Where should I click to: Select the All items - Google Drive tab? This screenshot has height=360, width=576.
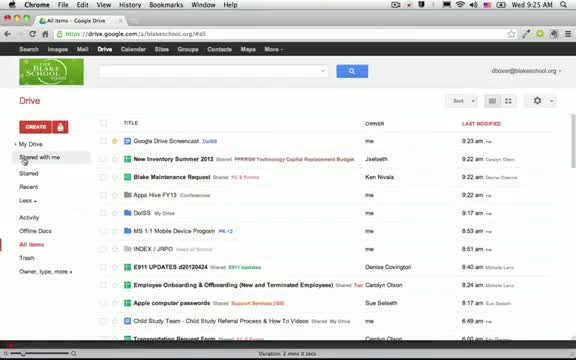tap(81, 21)
